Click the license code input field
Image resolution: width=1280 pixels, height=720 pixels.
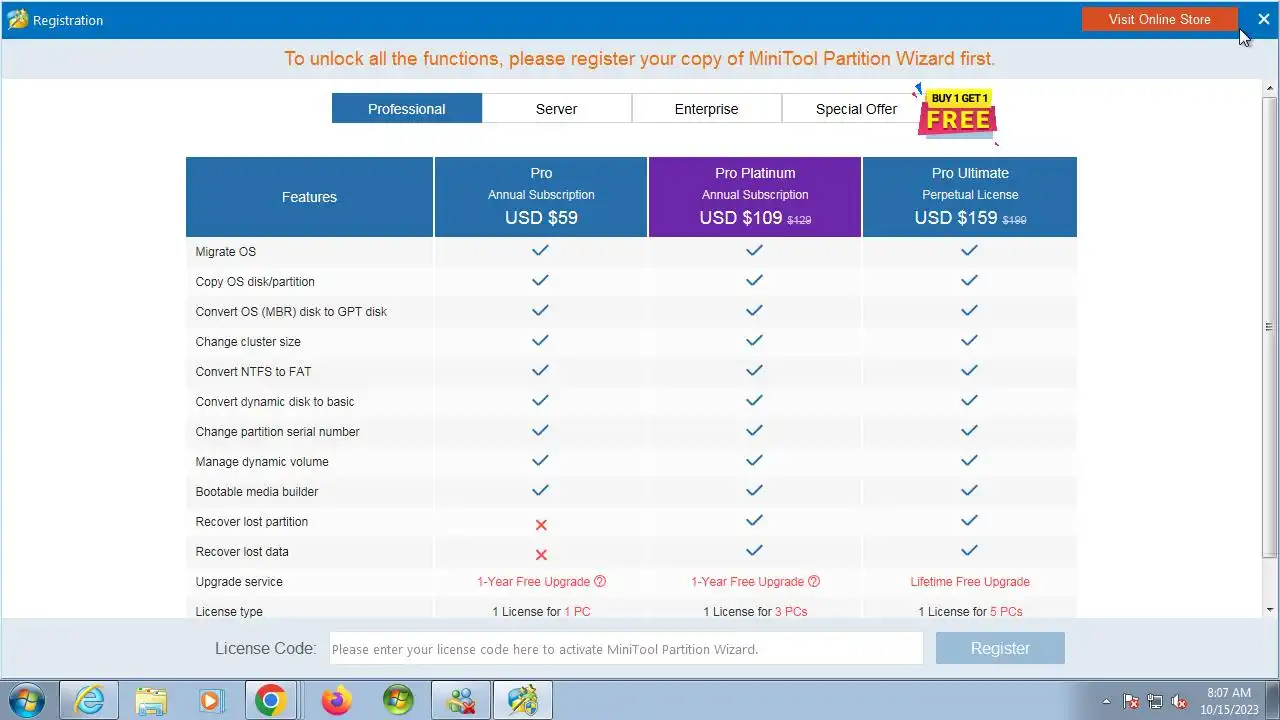point(626,648)
